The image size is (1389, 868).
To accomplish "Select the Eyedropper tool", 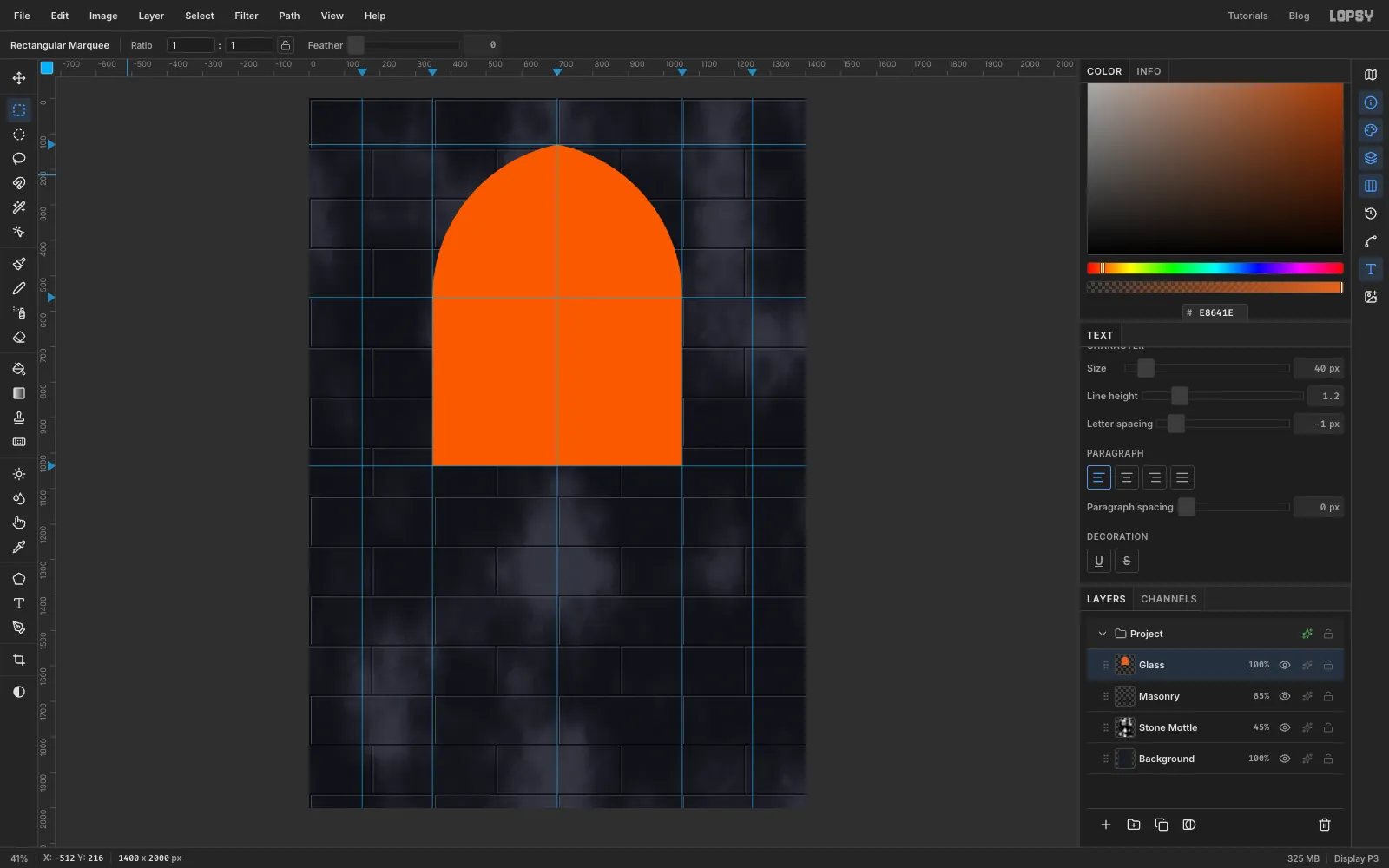I will point(19,547).
